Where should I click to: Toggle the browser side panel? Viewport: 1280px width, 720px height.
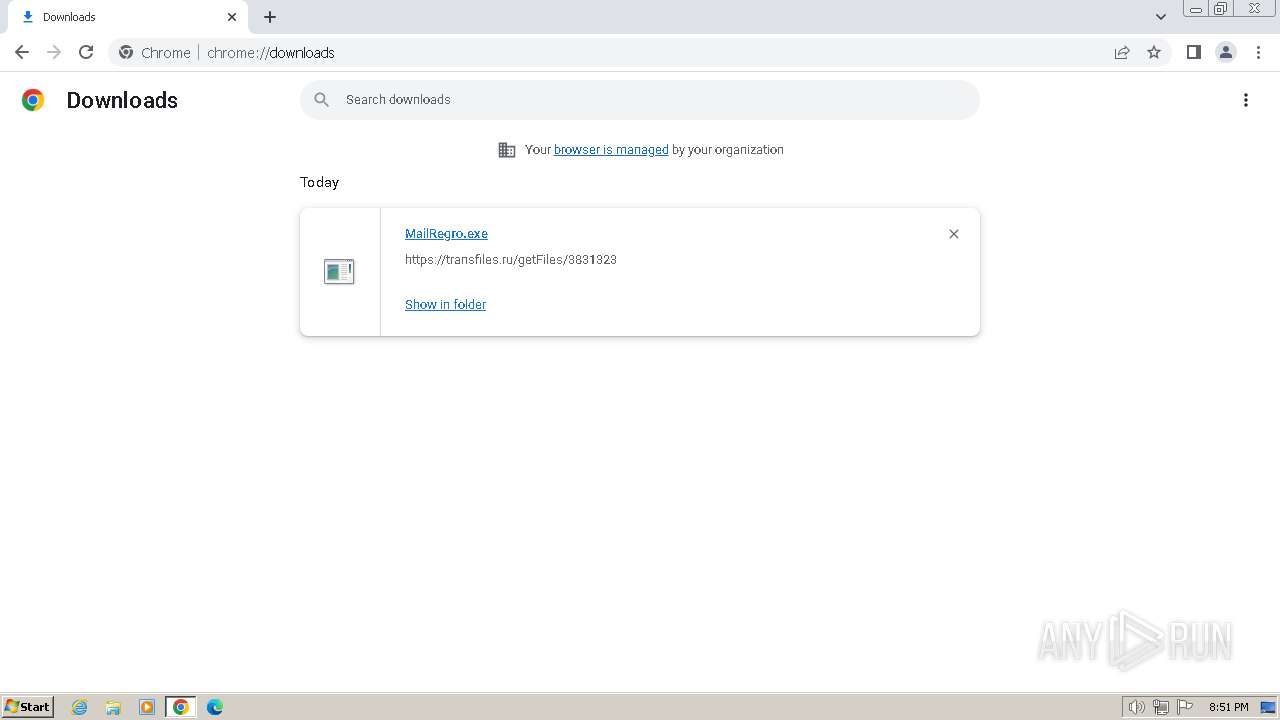pyautogui.click(x=1193, y=52)
